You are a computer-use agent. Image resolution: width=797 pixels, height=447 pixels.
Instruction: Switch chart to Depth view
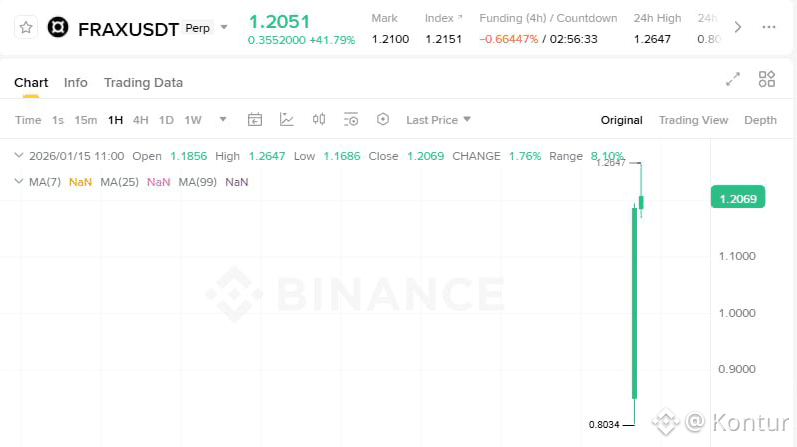(760, 120)
